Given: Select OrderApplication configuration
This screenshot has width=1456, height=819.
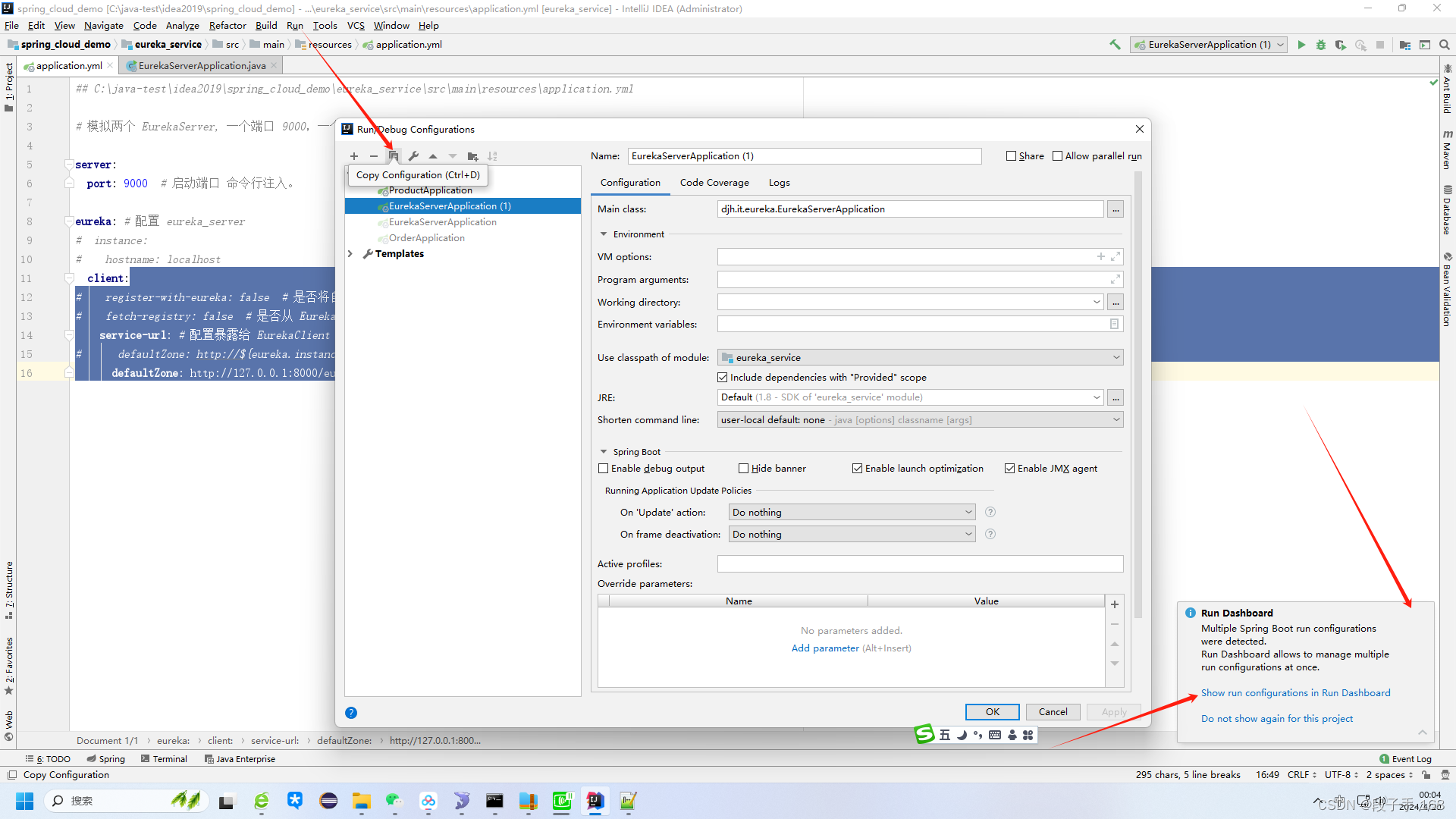Looking at the screenshot, I should 426,238.
